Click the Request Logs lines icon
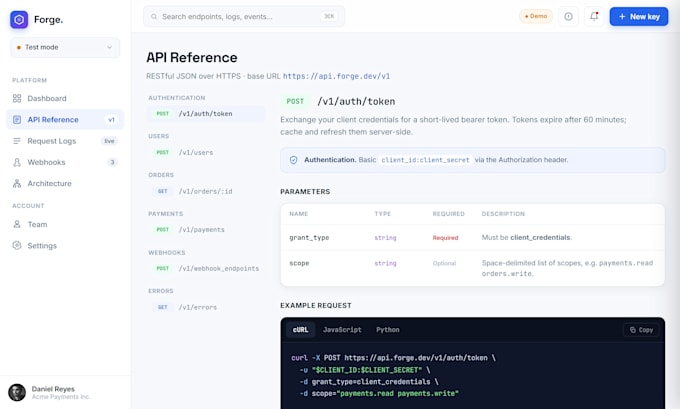Viewport: 680px width, 409px height. pos(17,141)
